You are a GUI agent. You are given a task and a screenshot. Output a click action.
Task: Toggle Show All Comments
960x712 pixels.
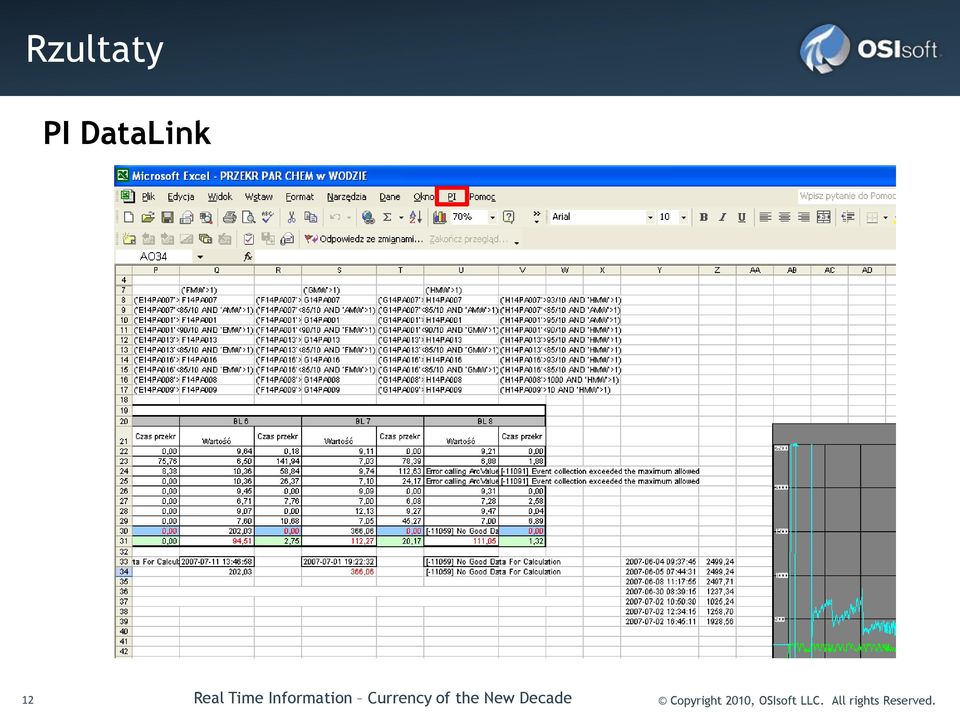[x=206, y=239]
